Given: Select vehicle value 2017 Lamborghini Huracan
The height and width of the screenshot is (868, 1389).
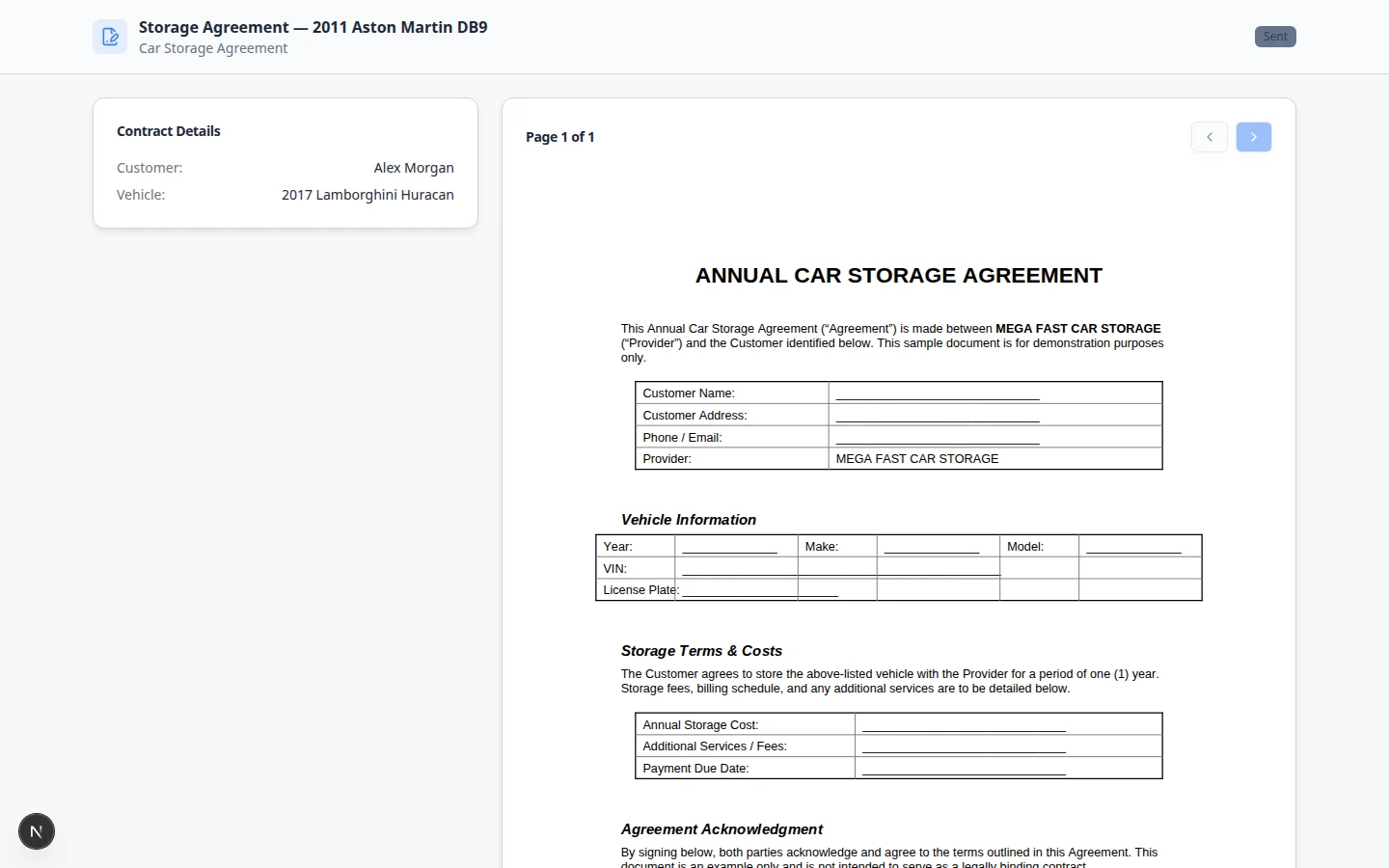Looking at the screenshot, I should coord(368,195).
